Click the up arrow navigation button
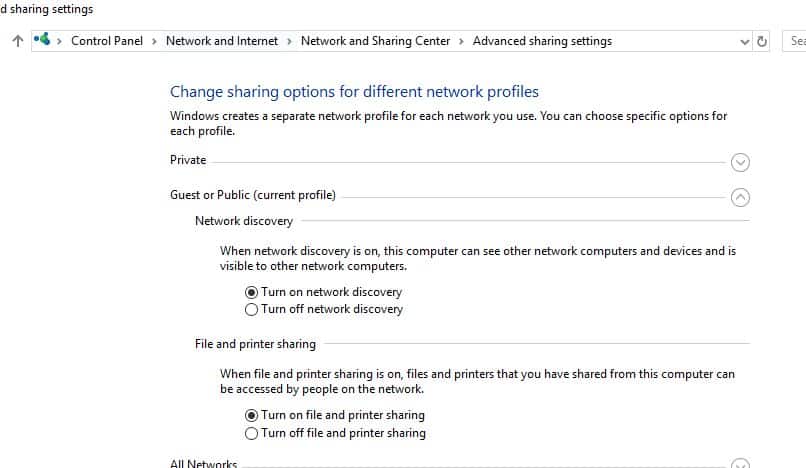 click(16, 41)
